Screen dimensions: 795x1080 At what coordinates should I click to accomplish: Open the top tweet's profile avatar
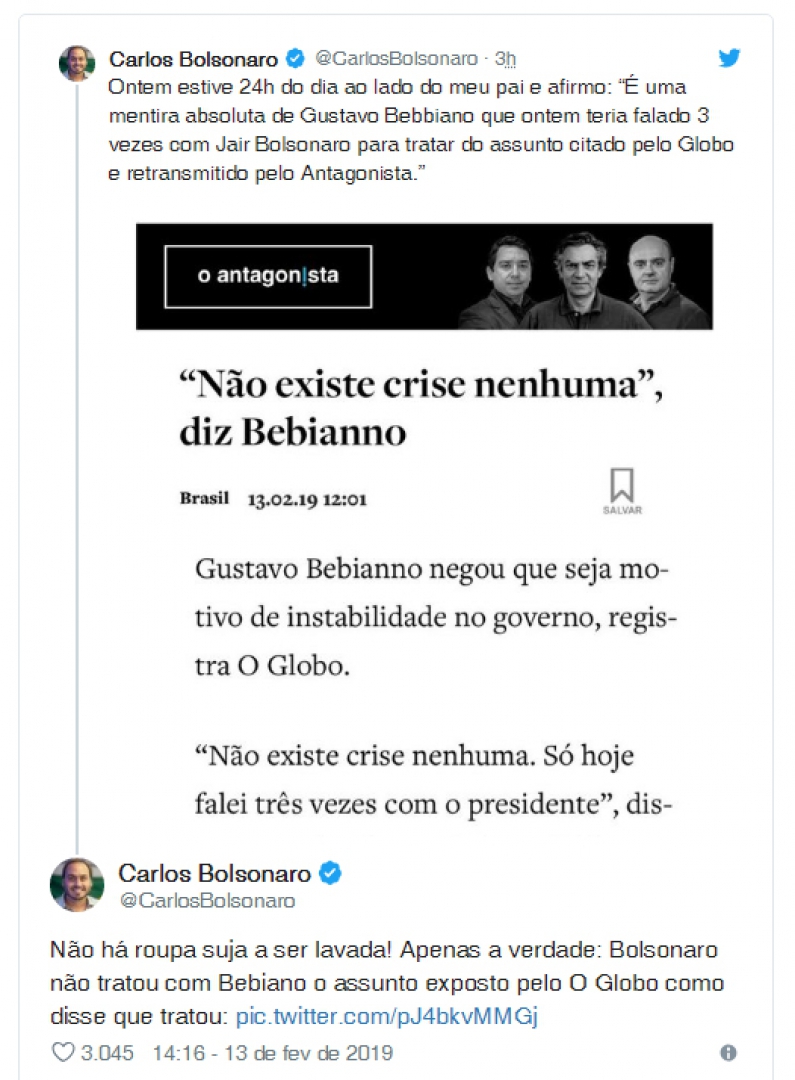77,62
